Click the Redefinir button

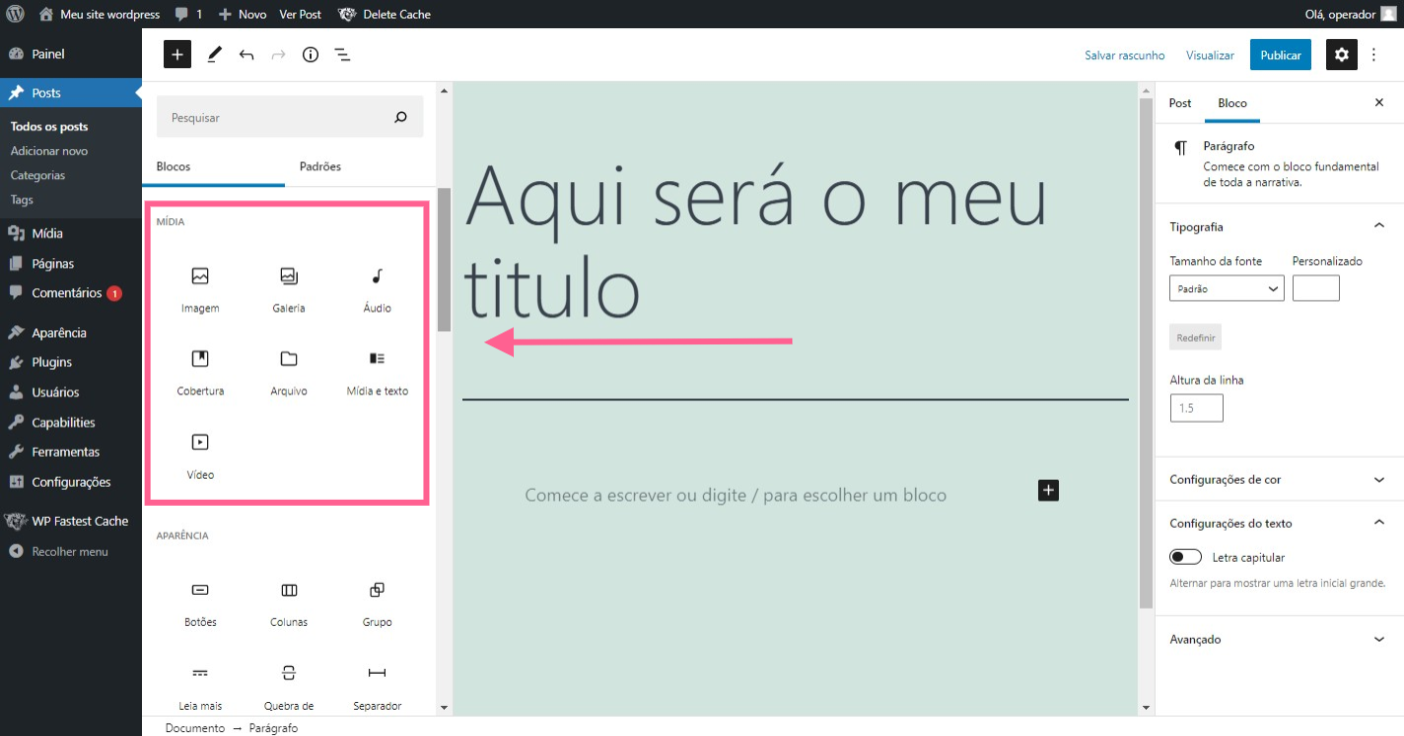[x=1195, y=337]
